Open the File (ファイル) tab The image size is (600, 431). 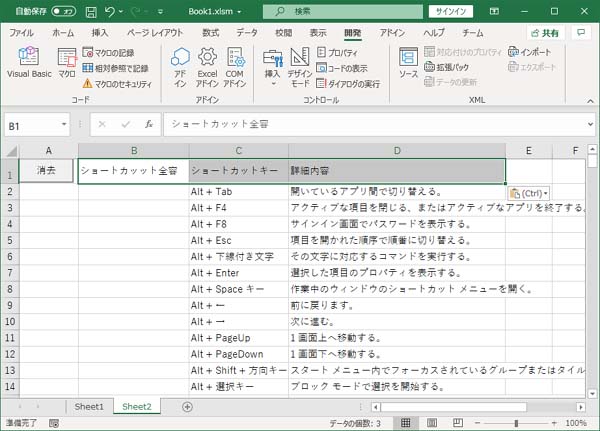click(x=21, y=33)
